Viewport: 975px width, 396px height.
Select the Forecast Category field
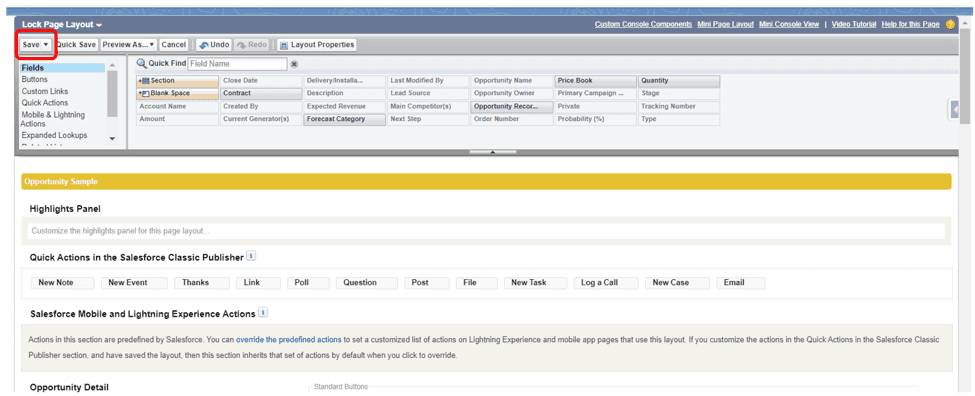(344, 119)
